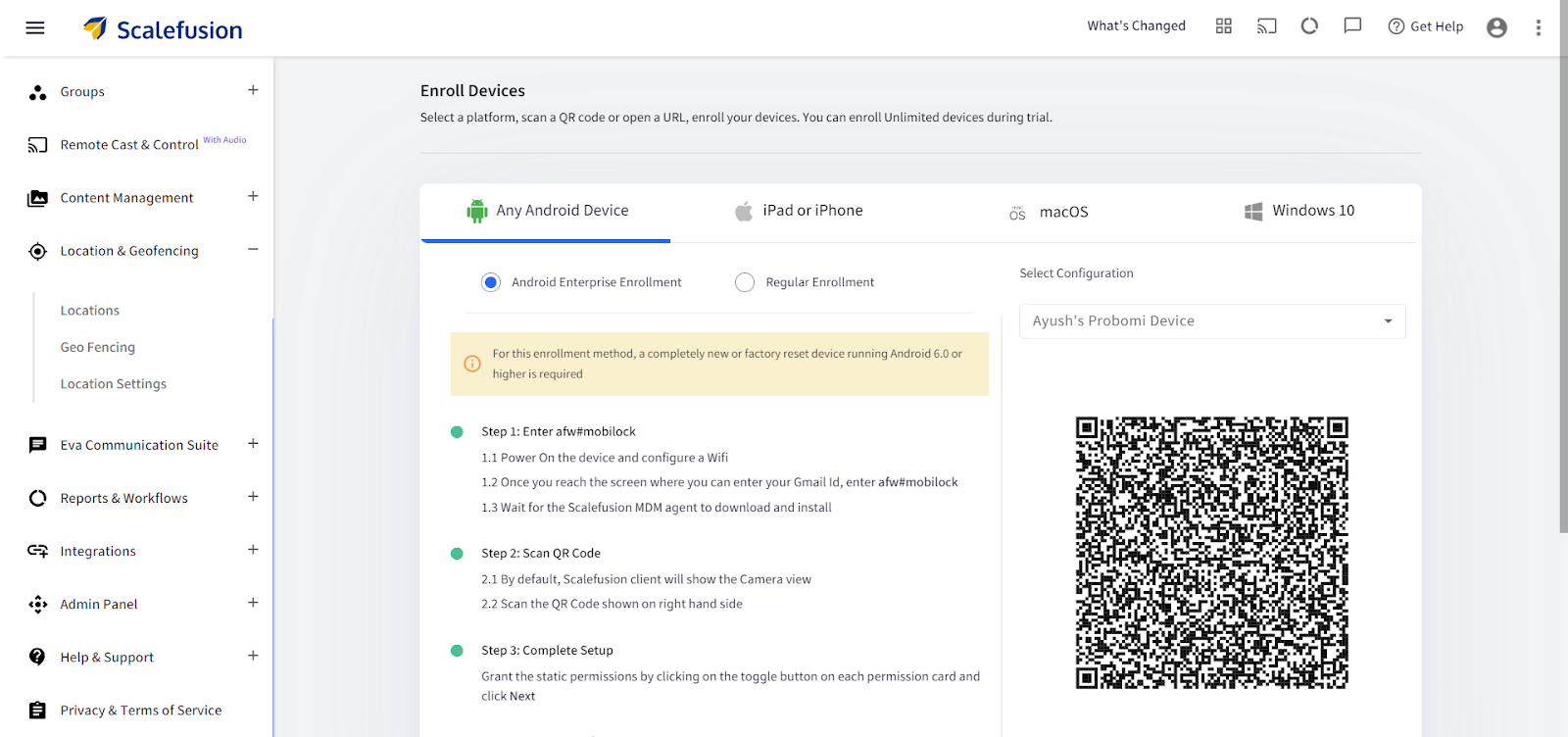Expand the Groups section
The width and height of the screenshot is (1568, 737).
253,90
